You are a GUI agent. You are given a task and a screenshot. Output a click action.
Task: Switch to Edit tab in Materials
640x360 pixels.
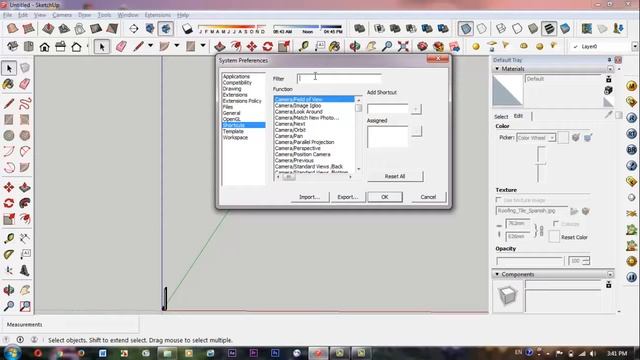518,116
